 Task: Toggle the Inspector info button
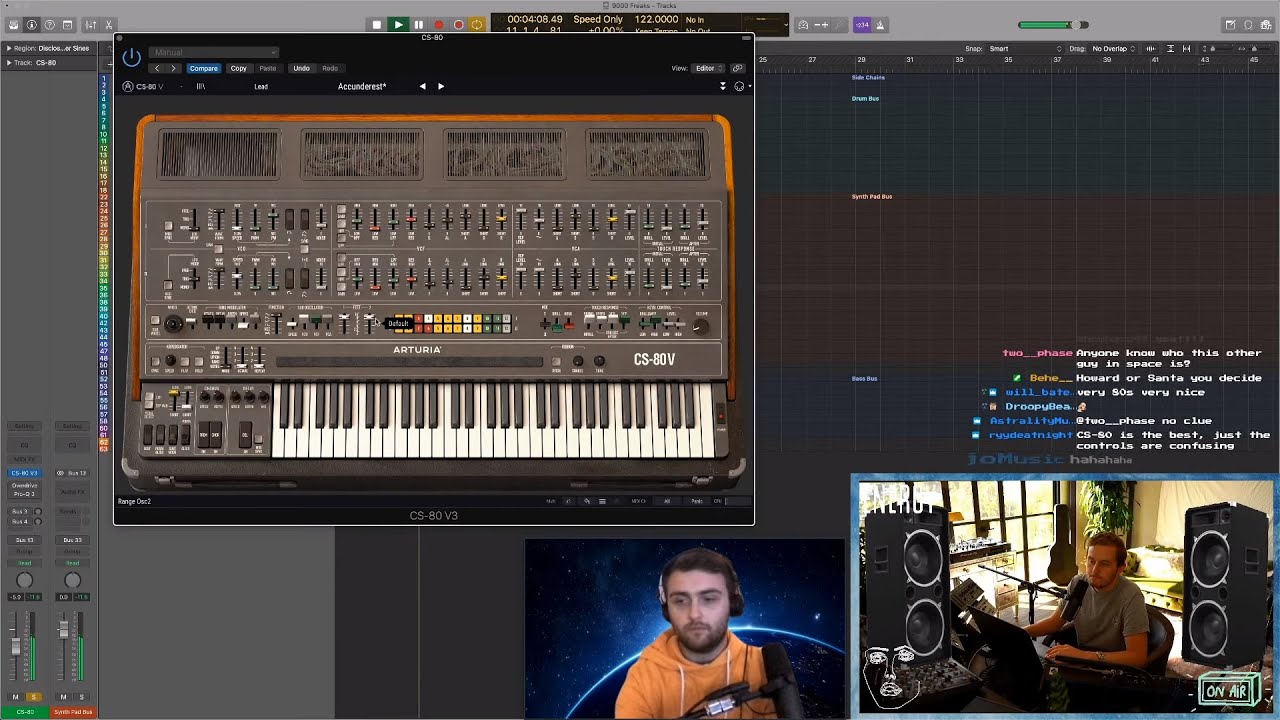pyautogui.click(x=31, y=25)
